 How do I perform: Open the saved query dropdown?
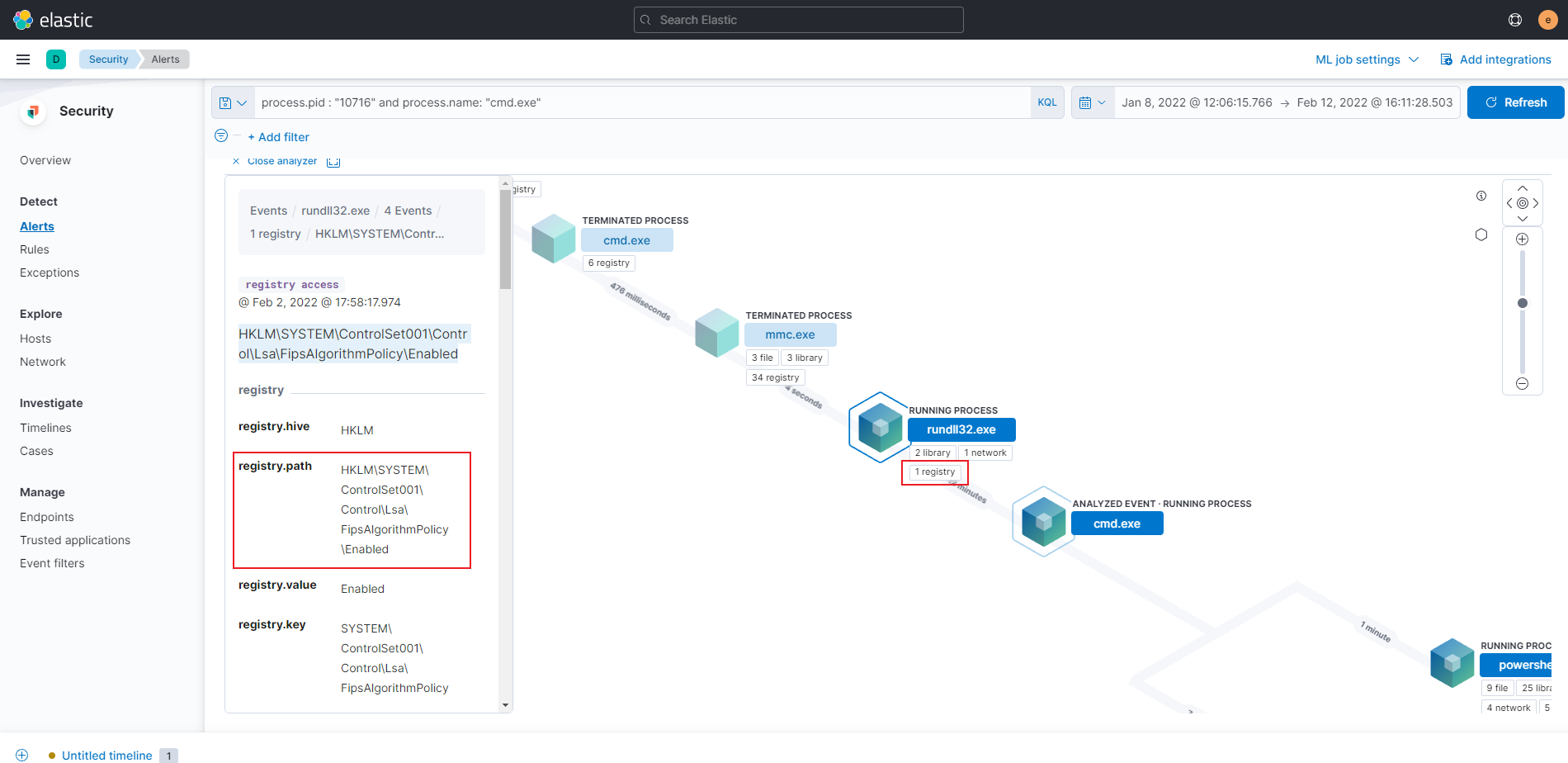click(233, 102)
